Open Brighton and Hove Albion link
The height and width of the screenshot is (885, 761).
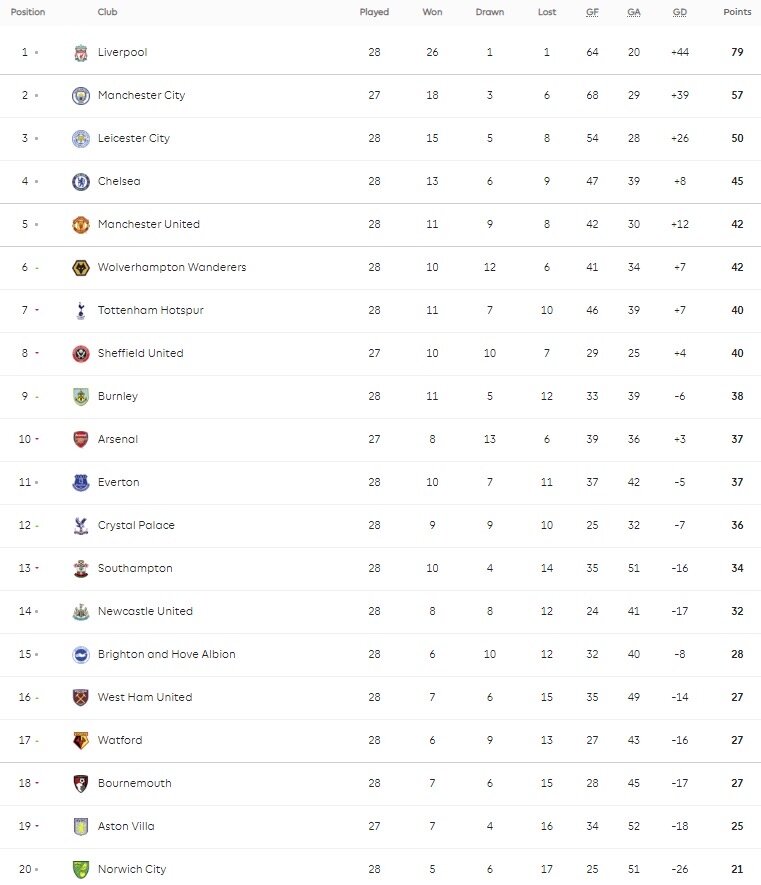click(x=166, y=654)
